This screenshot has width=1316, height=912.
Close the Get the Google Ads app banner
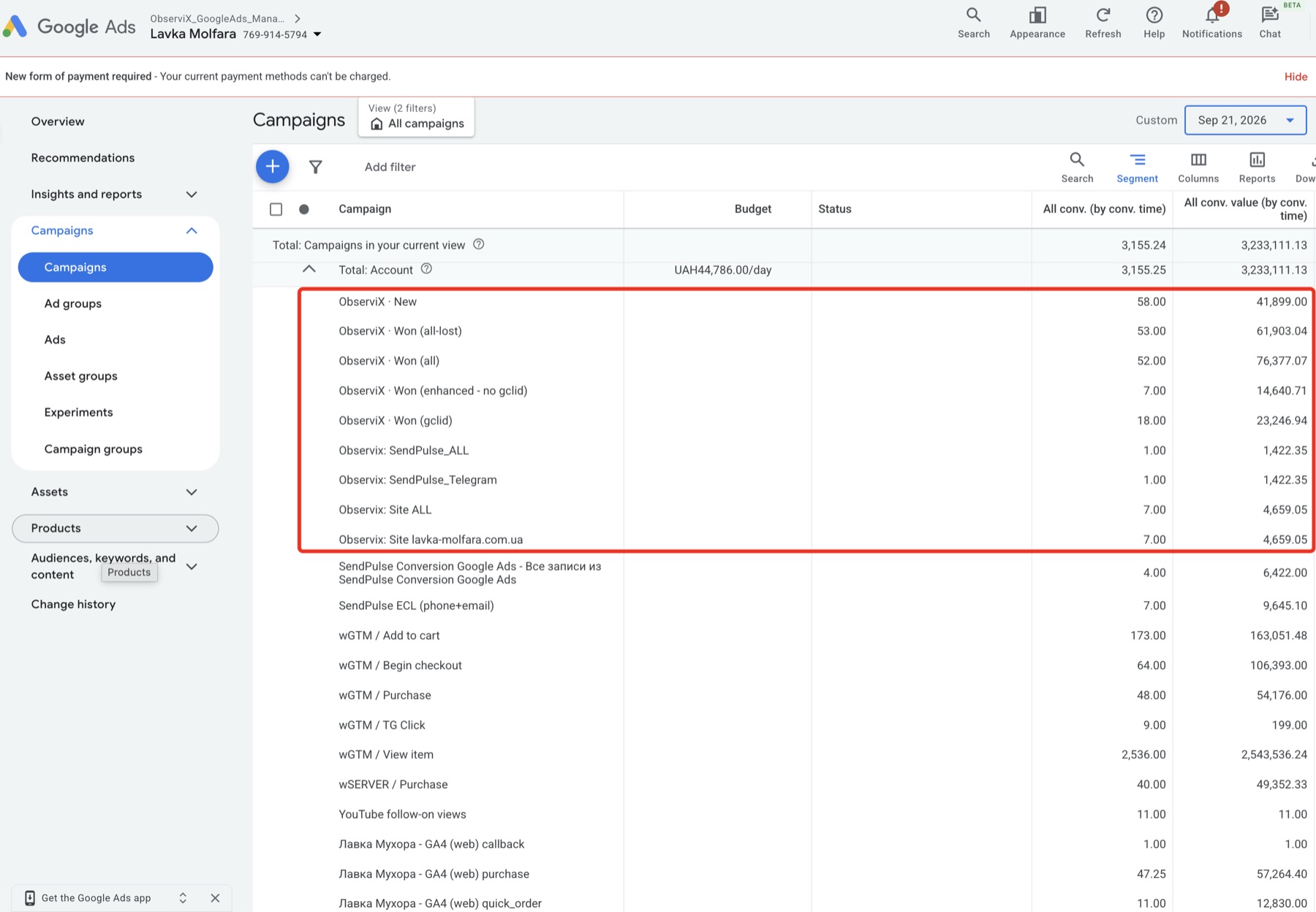tap(215, 898)
